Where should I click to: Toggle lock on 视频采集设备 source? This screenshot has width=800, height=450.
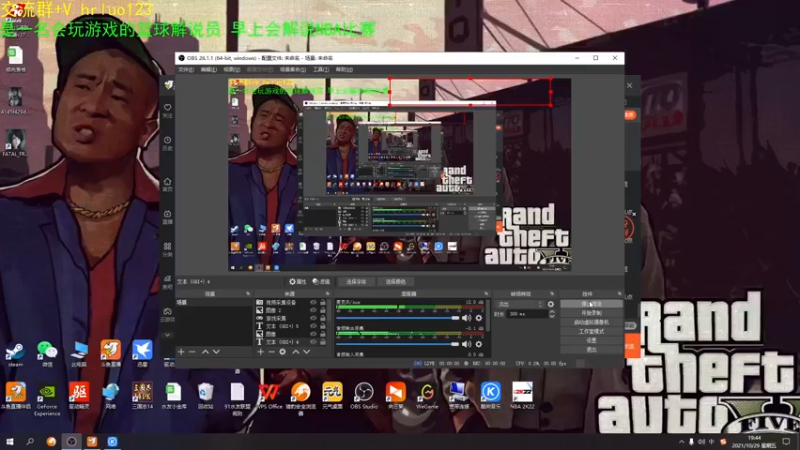[x=323, y=303]
